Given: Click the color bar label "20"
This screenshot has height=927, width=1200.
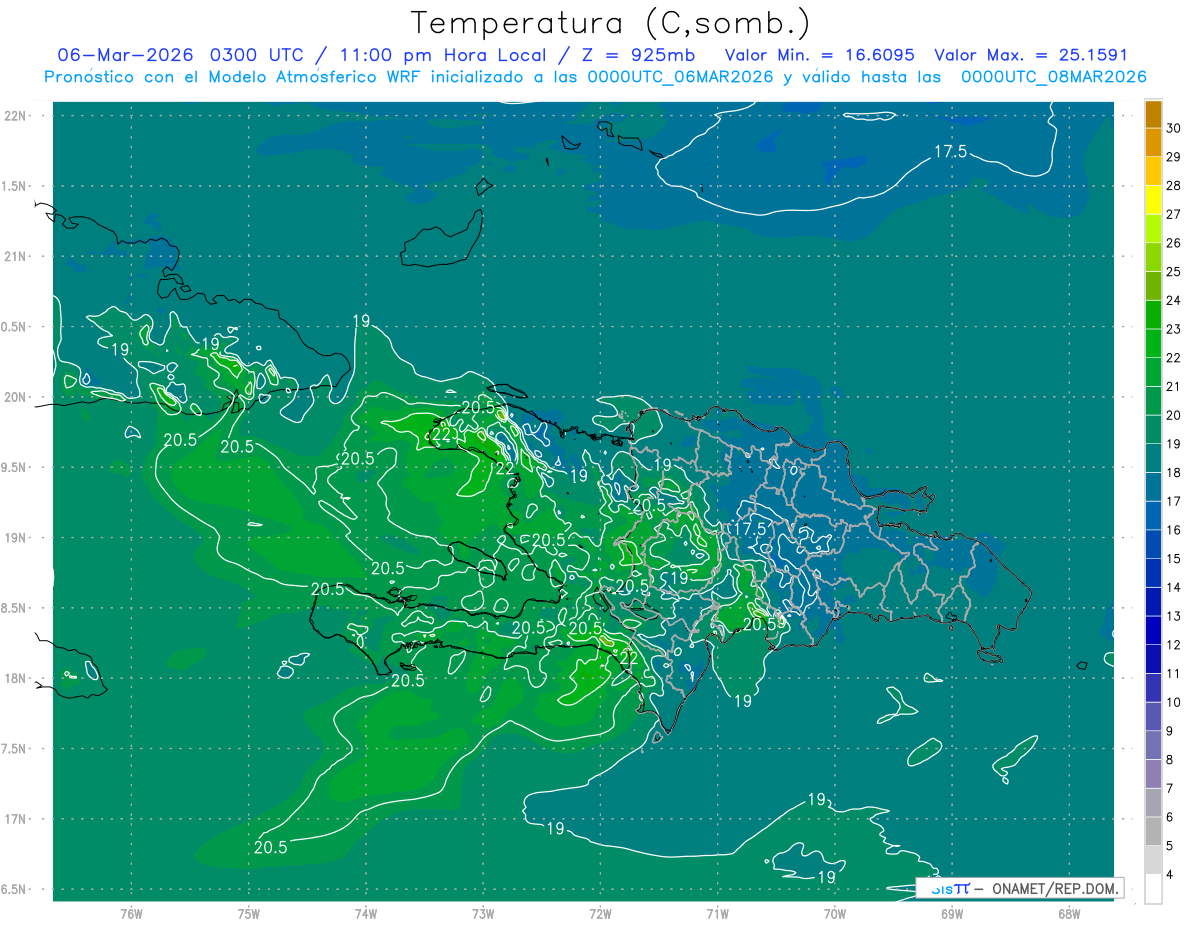Looking at the screenshot, I should coord(1174,416).
